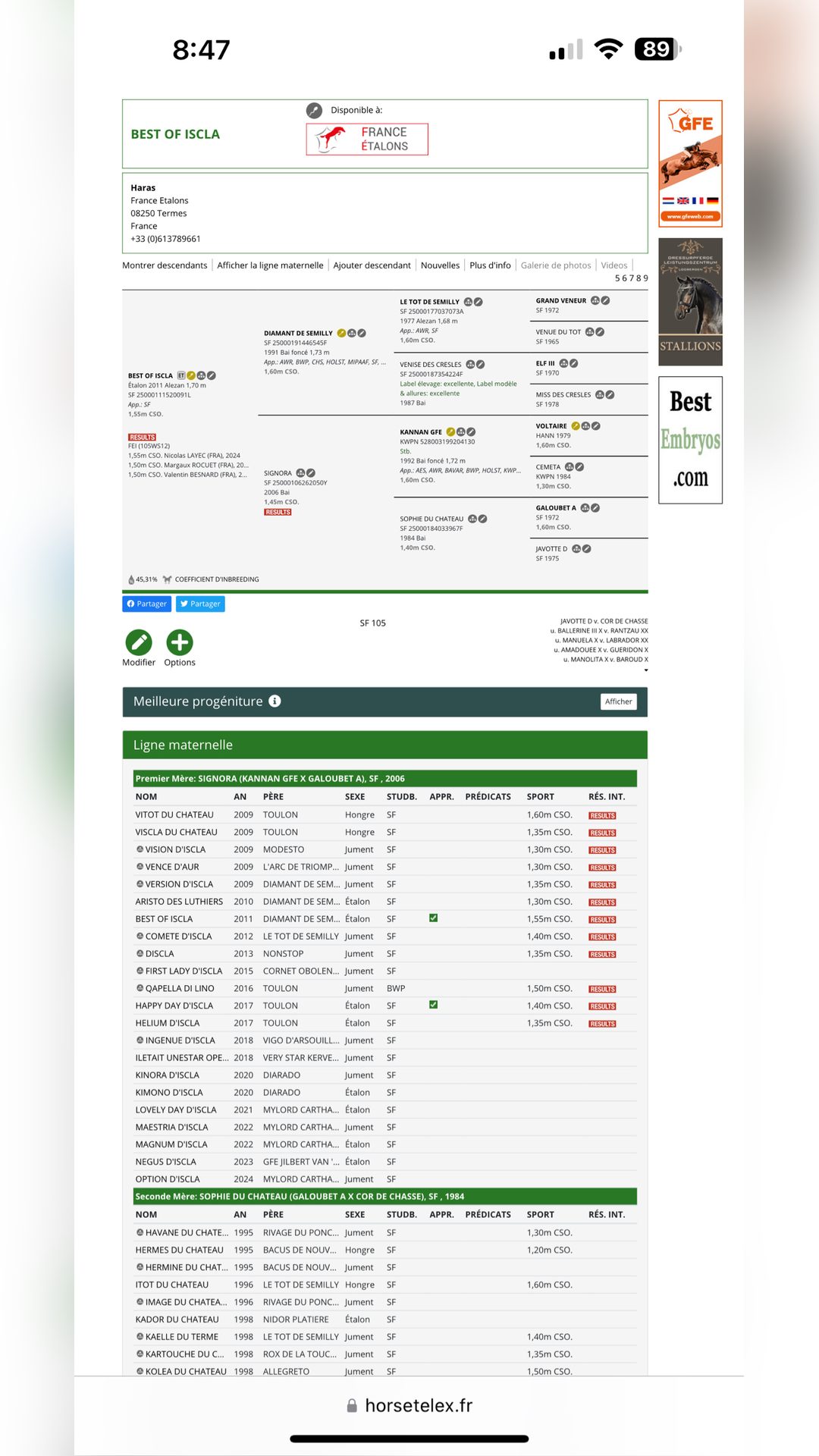819x1456 pixels.
Task: Click the pedigree icon beside Signora
Action: [300, 473]
